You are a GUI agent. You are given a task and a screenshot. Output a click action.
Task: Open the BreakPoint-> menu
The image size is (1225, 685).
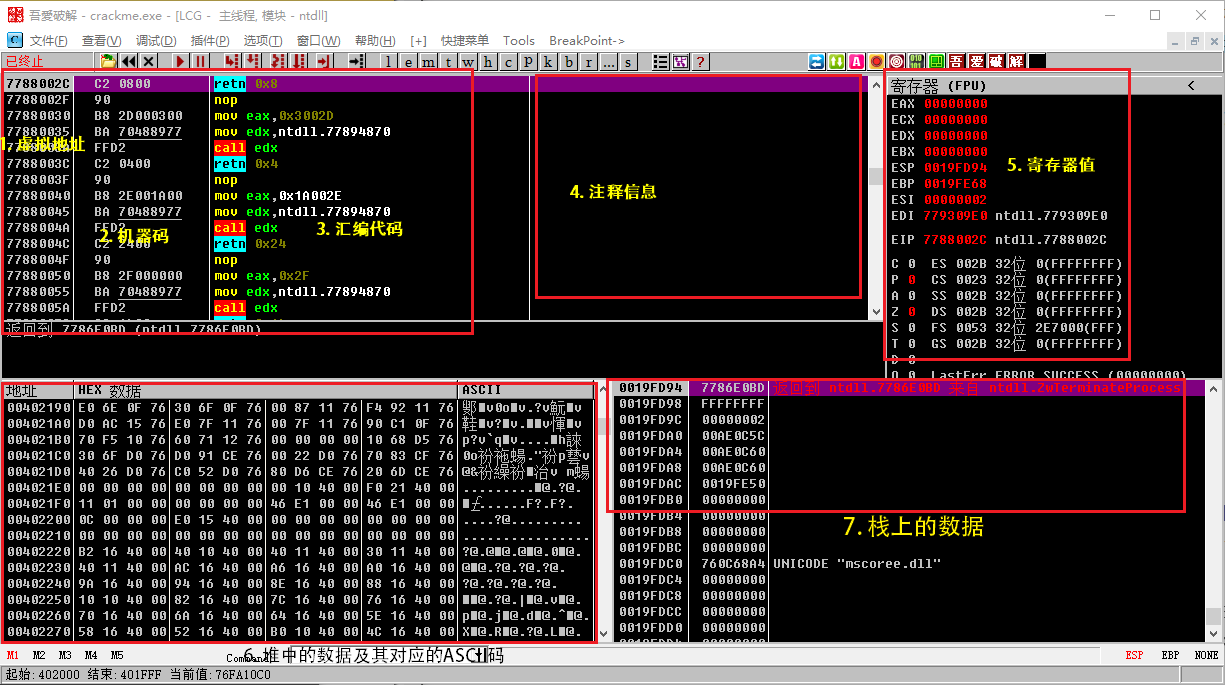[x=586, y=40]
